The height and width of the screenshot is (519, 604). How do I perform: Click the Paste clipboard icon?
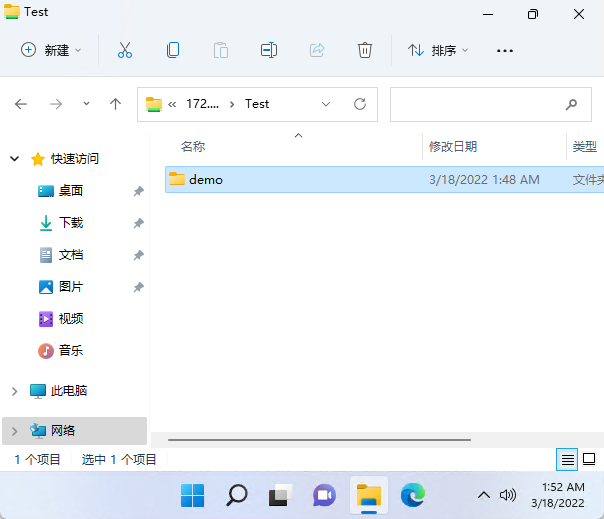(221, 50)
